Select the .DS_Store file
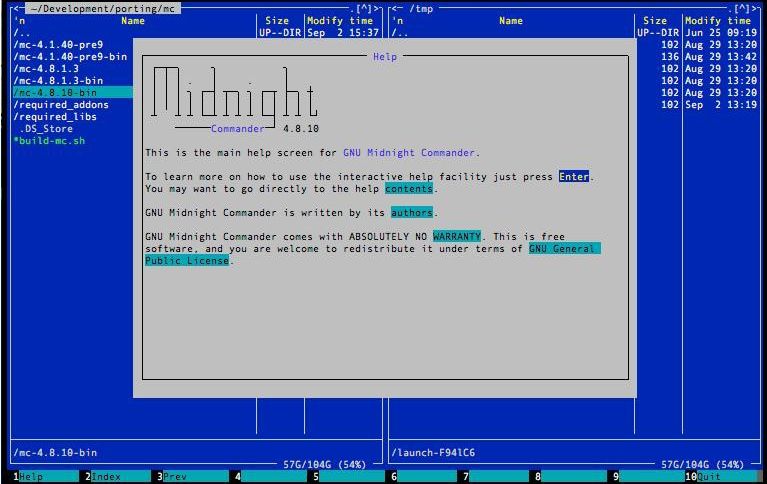Image resolution: width=767 pixels, height=484 pixels. [x=46, y=129]
